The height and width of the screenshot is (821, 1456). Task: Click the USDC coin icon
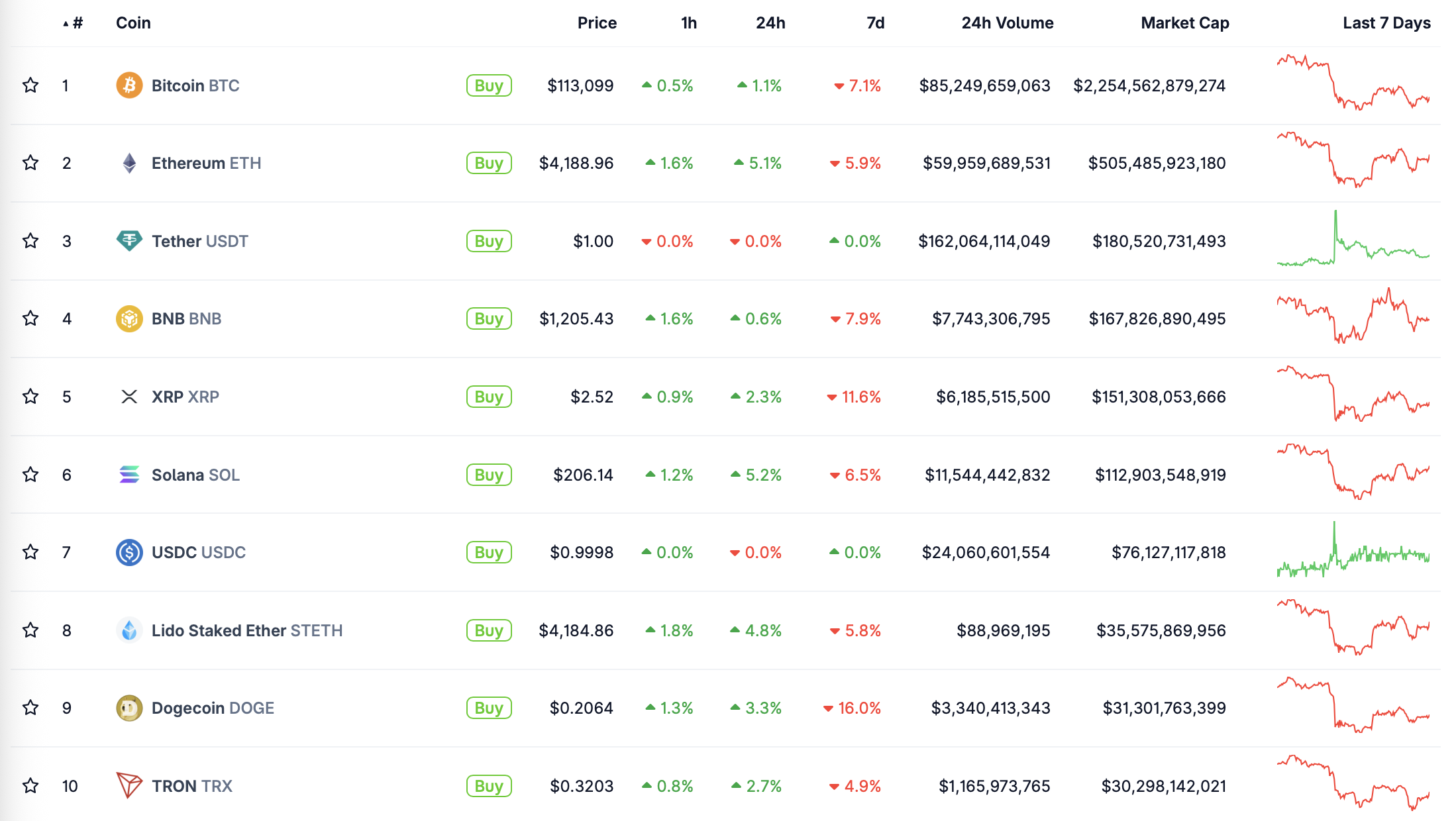click(x=129, y=552)
